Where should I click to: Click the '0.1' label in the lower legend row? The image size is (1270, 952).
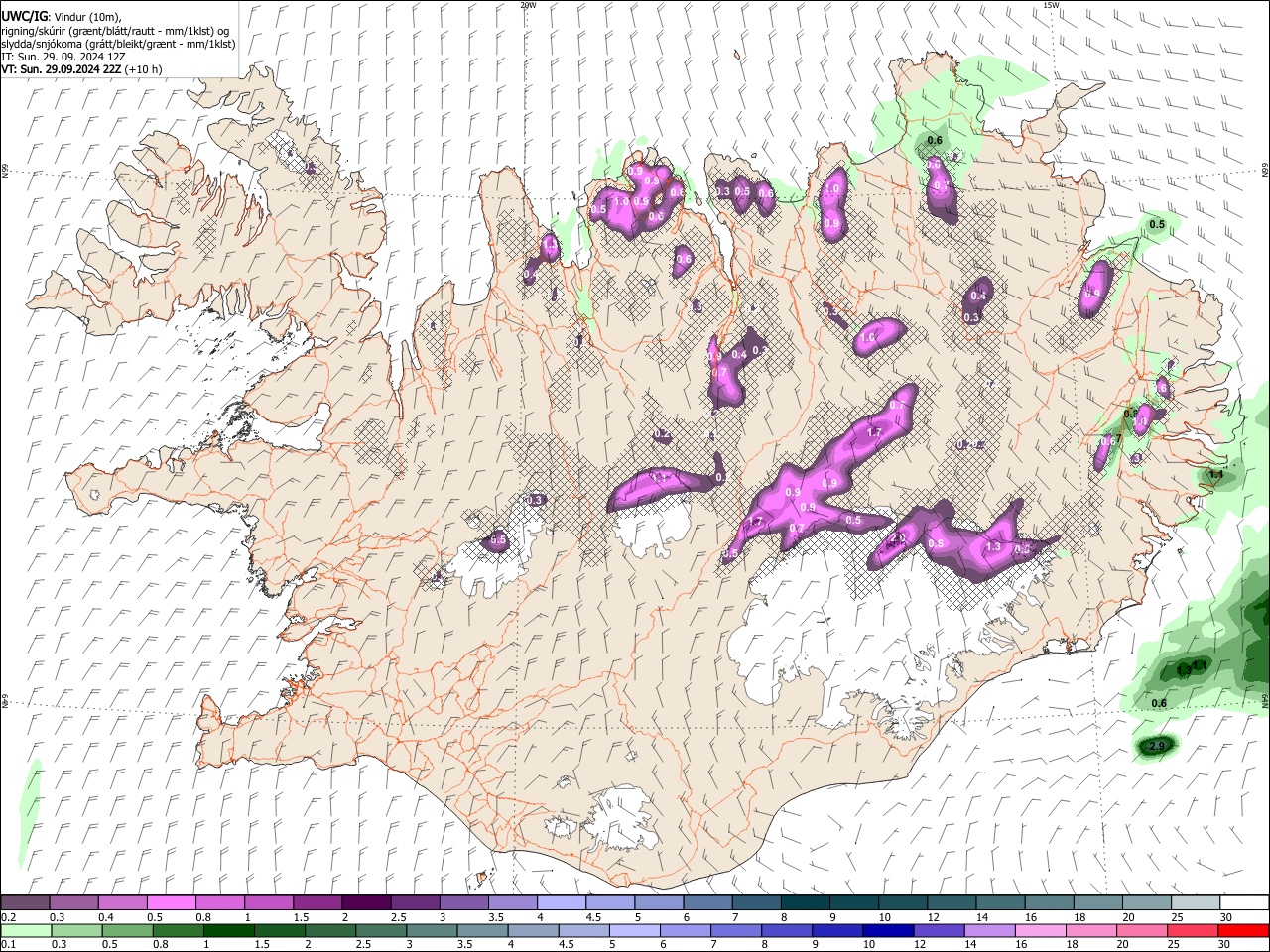pyautogui.click(x=7, y=944)
